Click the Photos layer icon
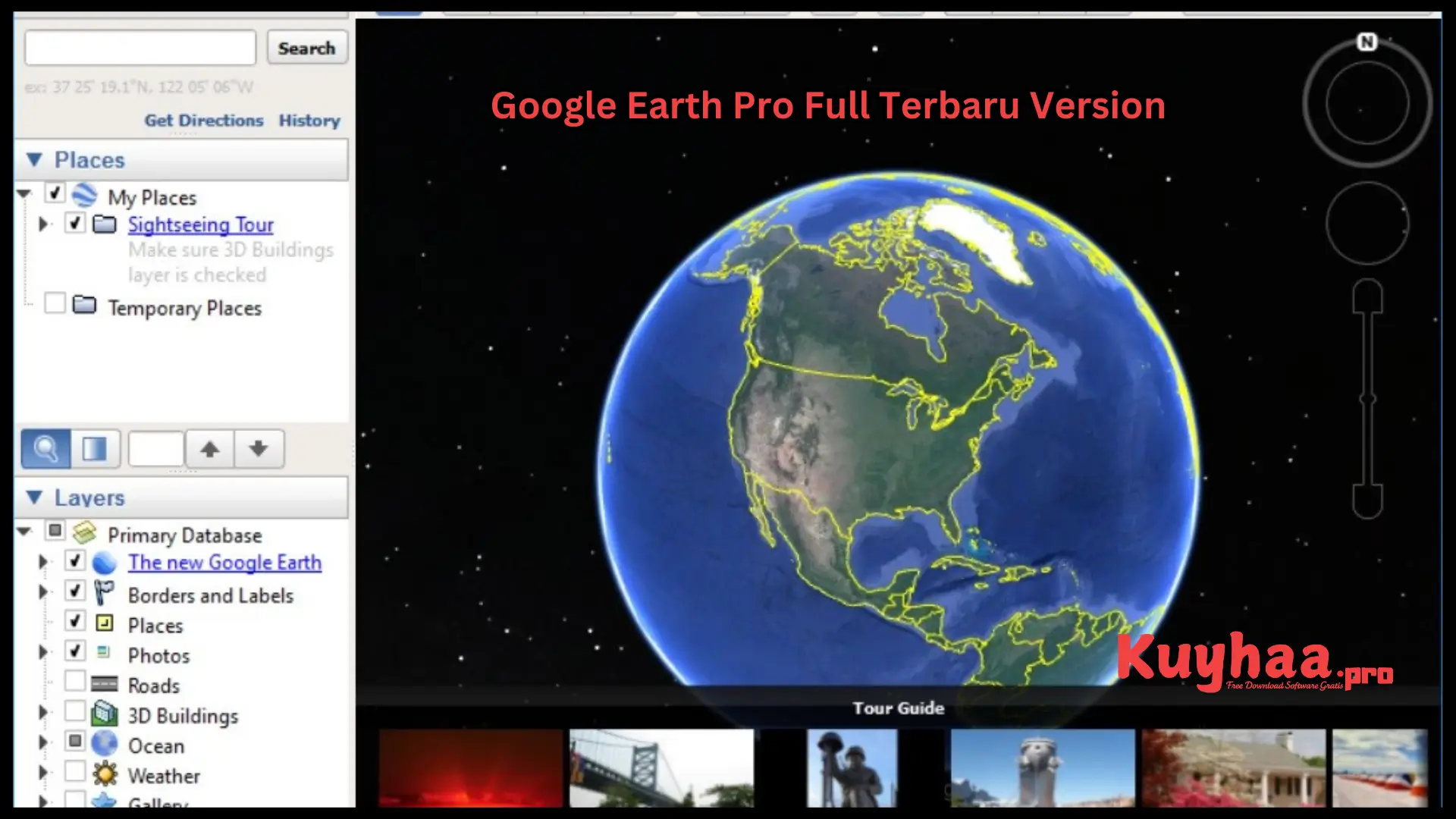The image size is (1456, 819). click(104, 652)
